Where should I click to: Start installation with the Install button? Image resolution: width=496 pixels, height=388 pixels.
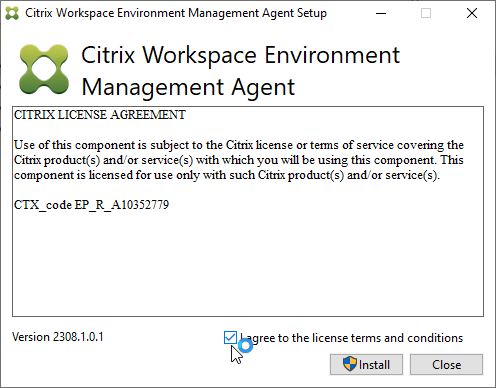[366, 364]
